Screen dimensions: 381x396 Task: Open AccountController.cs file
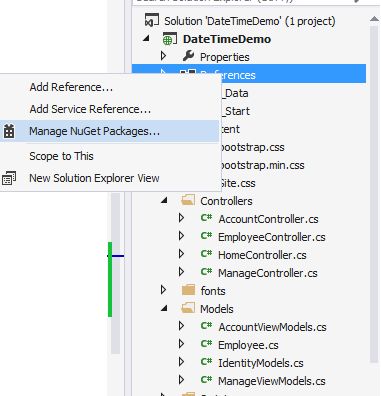coord(268,219)
